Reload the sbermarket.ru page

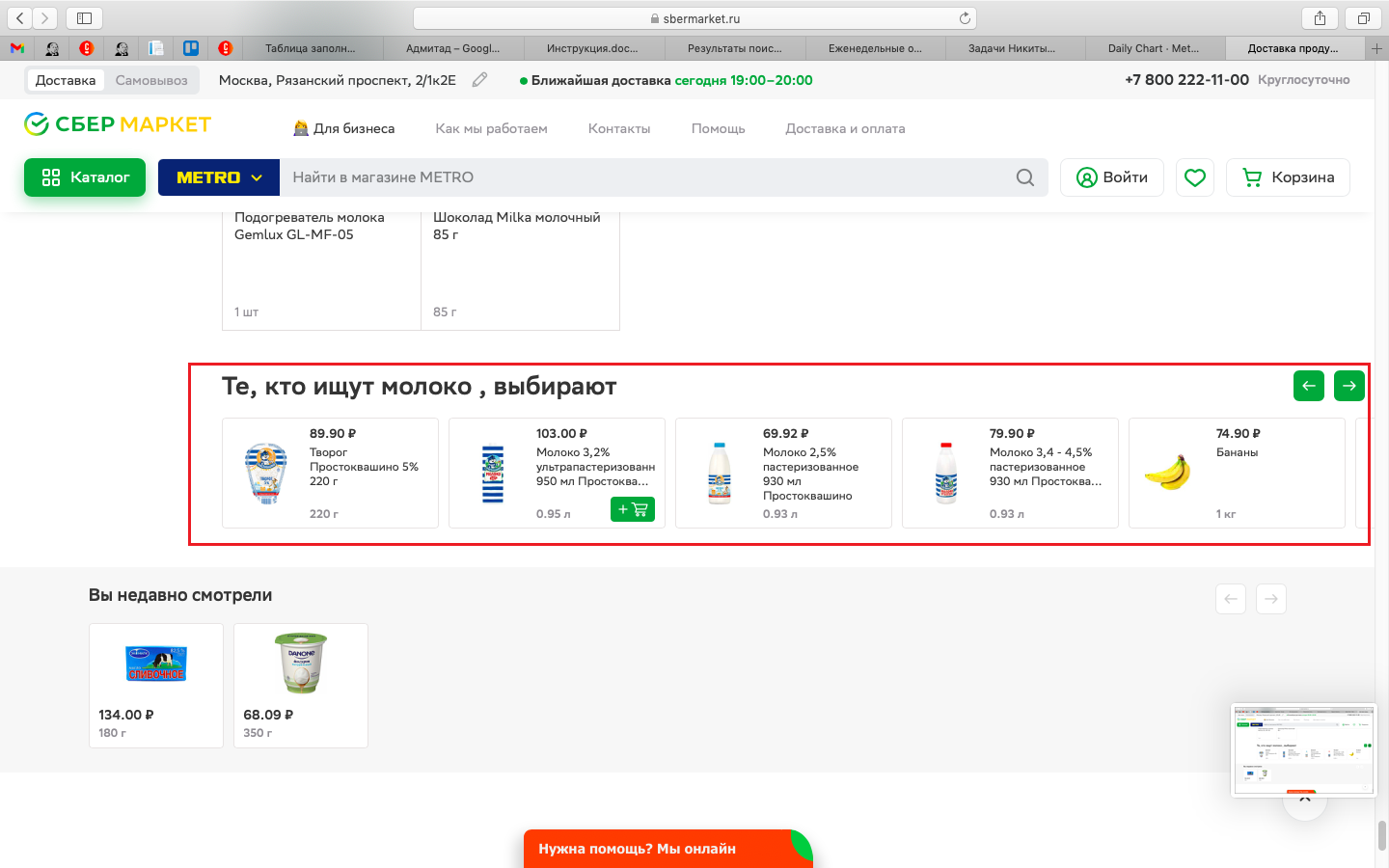(x=965, y=18)
